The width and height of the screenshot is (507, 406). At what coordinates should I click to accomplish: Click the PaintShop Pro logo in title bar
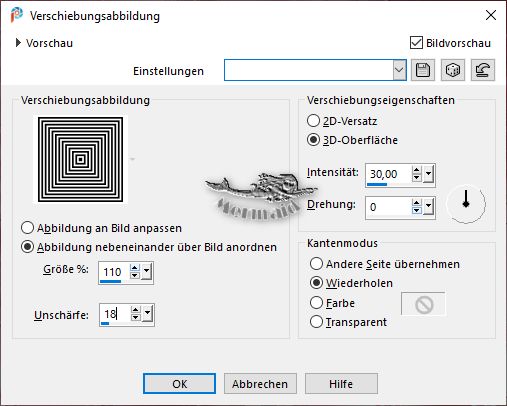(x=16, y=15)
